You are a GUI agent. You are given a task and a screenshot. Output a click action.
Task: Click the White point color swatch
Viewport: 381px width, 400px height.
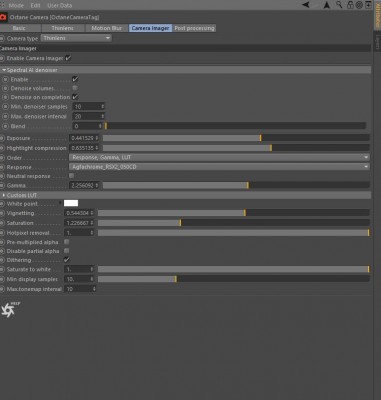[71, 203]
